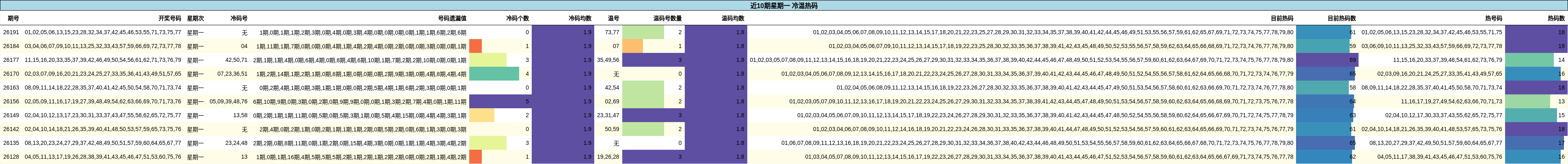Click warm number cell '02,69'
The height and width of the screenshot is (164, 1568).
(x=613, y=102)
